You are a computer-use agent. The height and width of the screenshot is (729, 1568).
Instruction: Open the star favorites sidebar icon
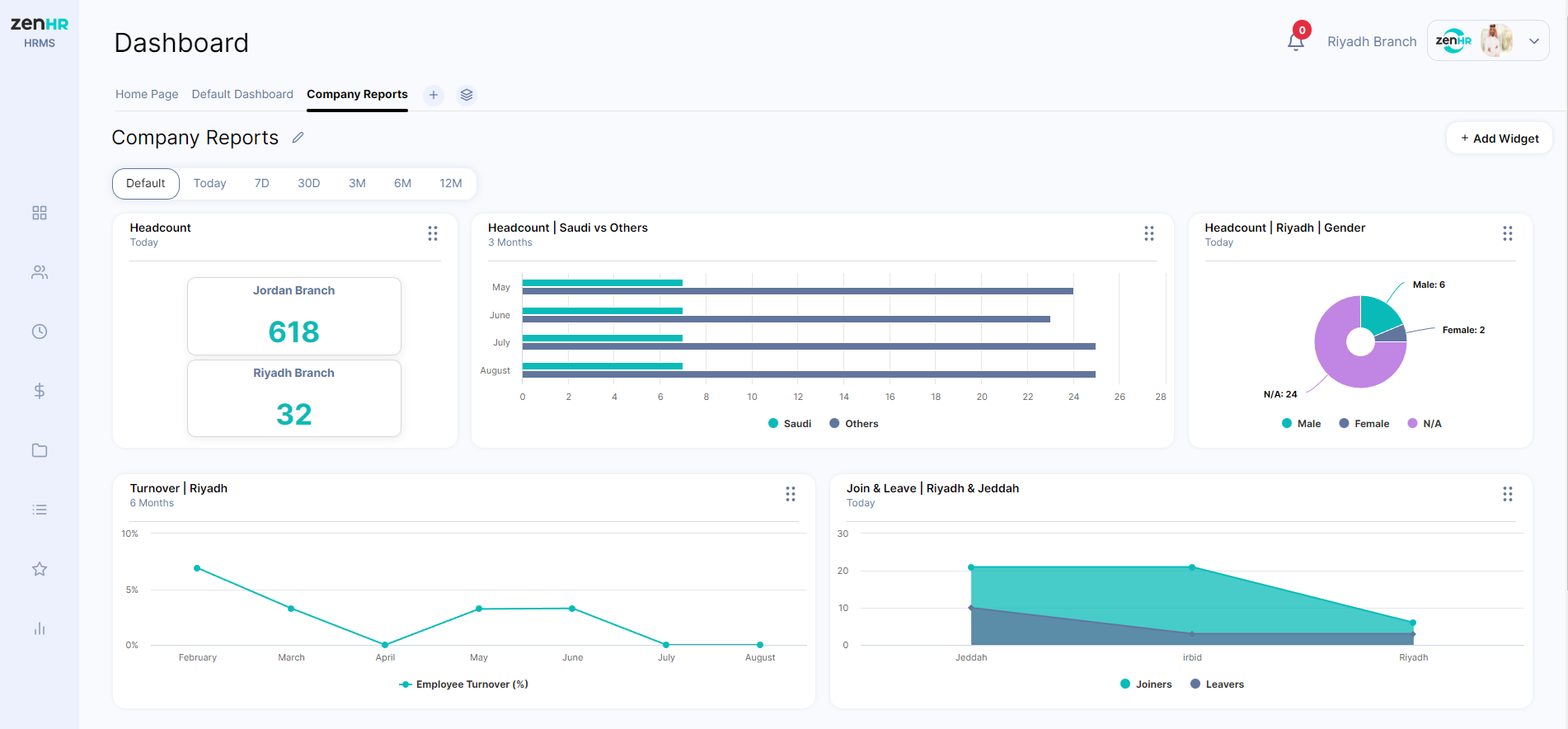click(40, 569)
